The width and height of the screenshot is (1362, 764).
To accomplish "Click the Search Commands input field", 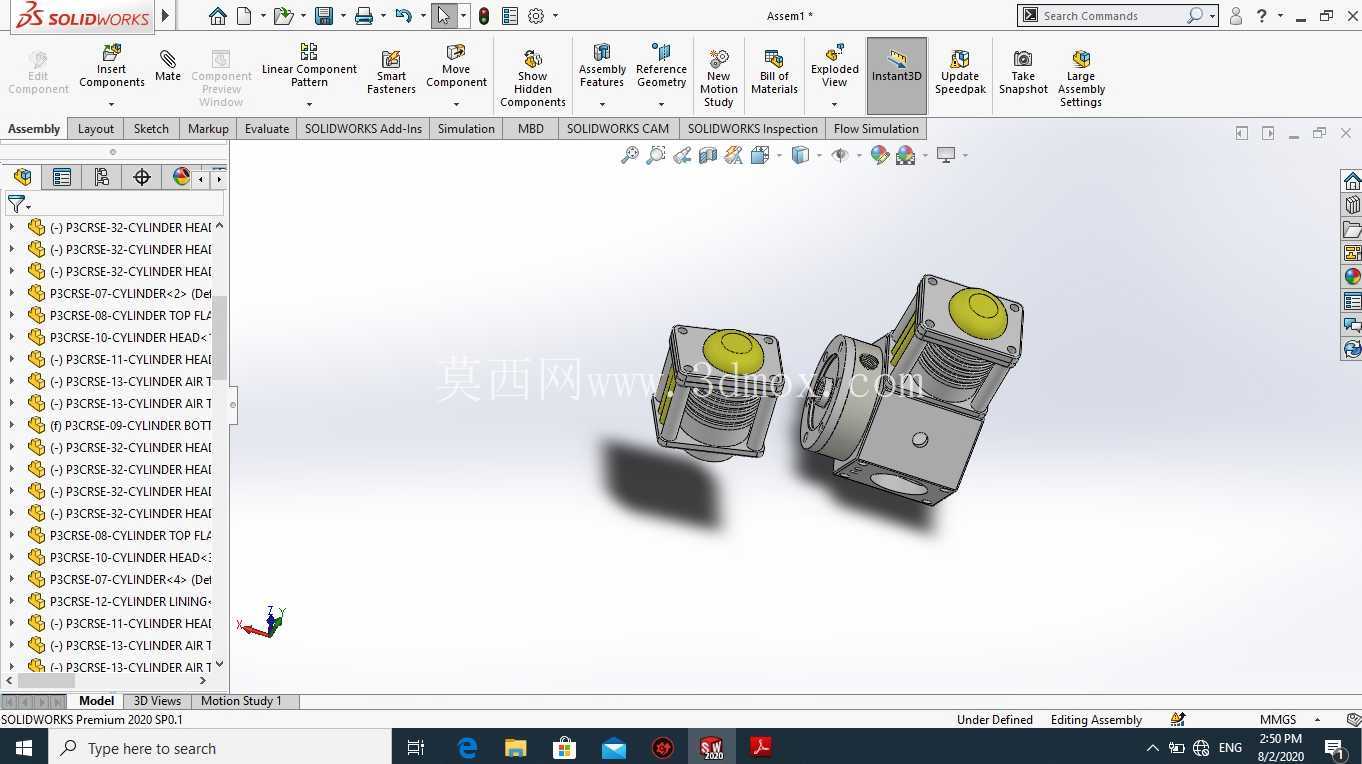I will point(1112,16).
